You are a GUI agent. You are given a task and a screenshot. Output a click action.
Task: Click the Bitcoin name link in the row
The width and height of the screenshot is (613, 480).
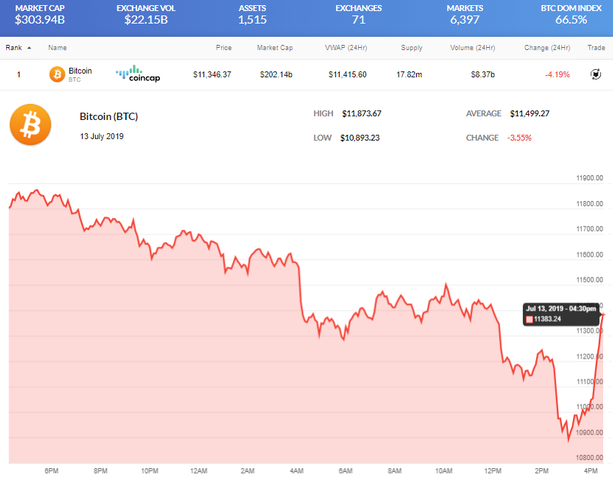(80, 71)
